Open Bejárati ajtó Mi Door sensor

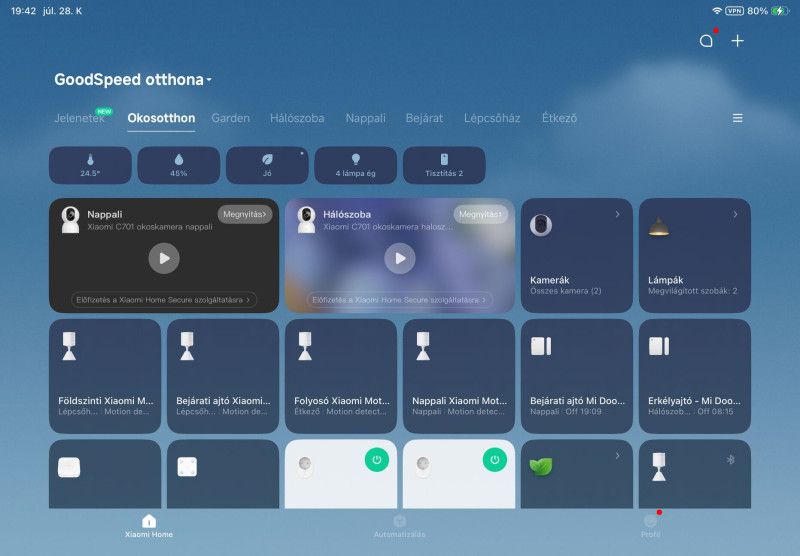coord(577,376)
